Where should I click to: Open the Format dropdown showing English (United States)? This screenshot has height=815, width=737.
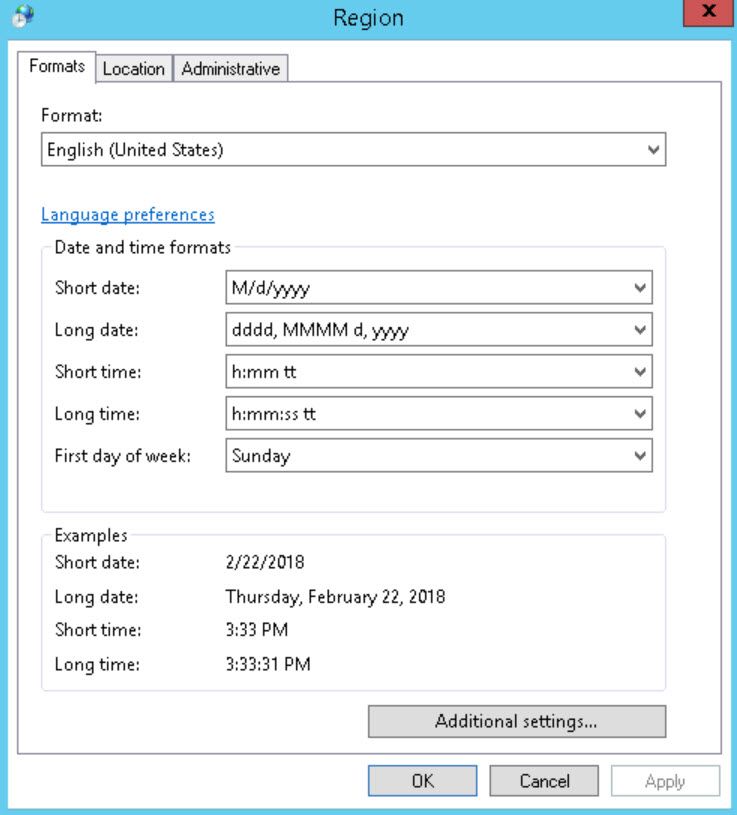pyautogui.click(x=353, y=150)
